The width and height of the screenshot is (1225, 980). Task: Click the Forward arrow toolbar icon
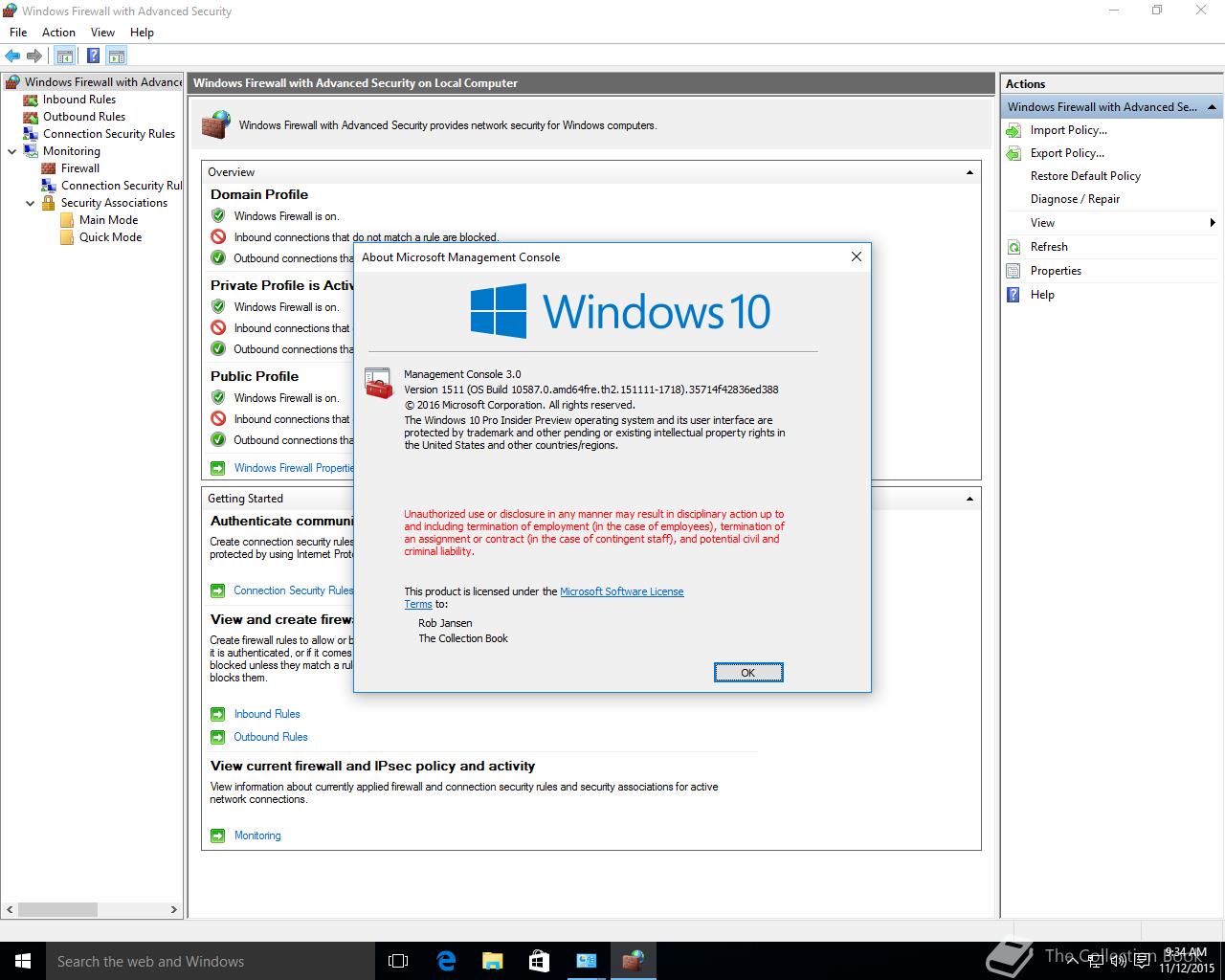point(34,56)
